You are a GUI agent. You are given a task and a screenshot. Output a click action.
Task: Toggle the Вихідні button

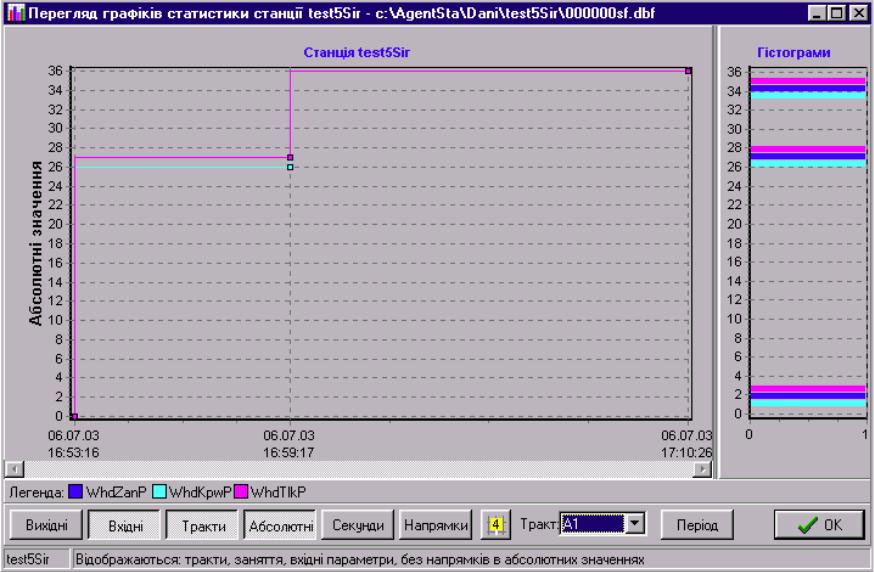(46, 525)
